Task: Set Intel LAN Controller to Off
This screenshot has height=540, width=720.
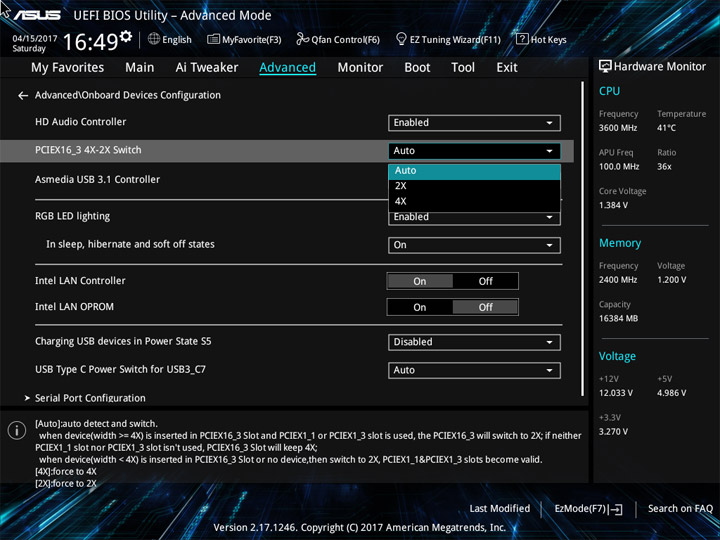Action: [485, 281]
